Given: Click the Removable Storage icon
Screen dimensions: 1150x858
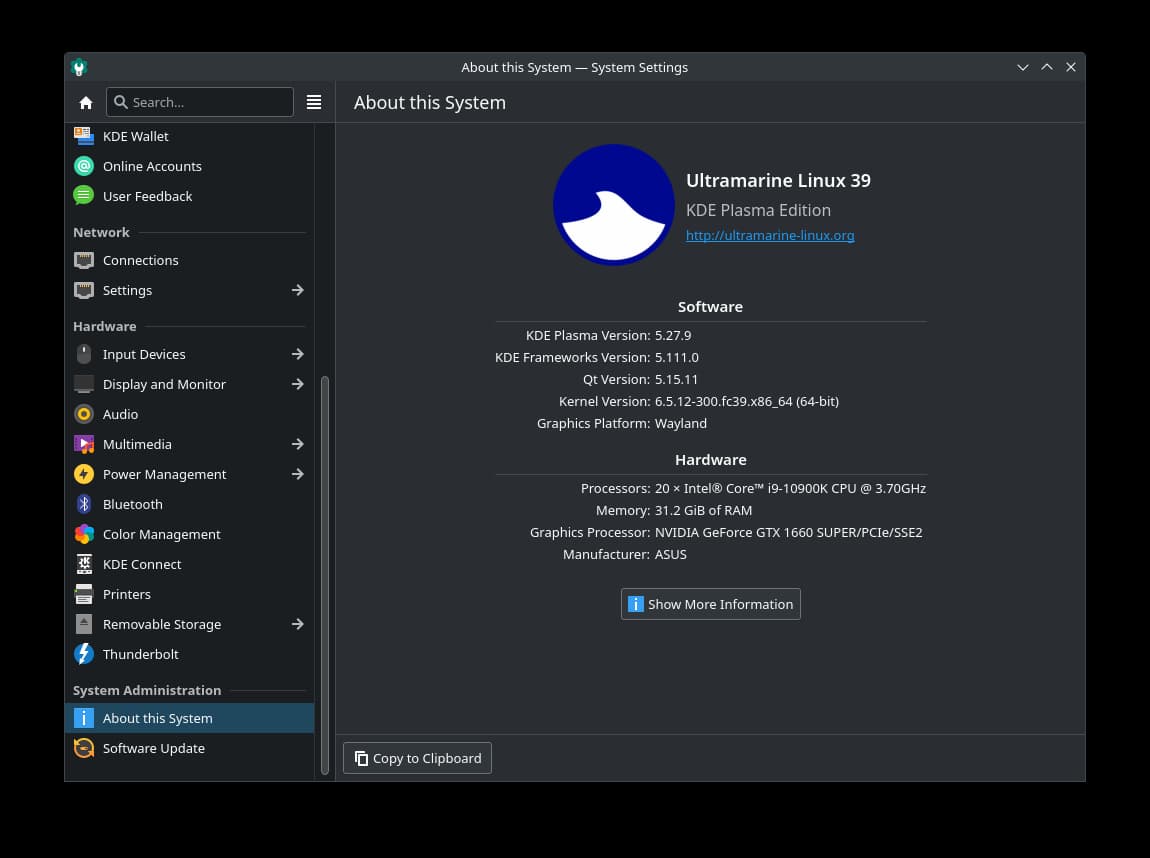Looking at the screenshot, I should [x=84, y=625].
